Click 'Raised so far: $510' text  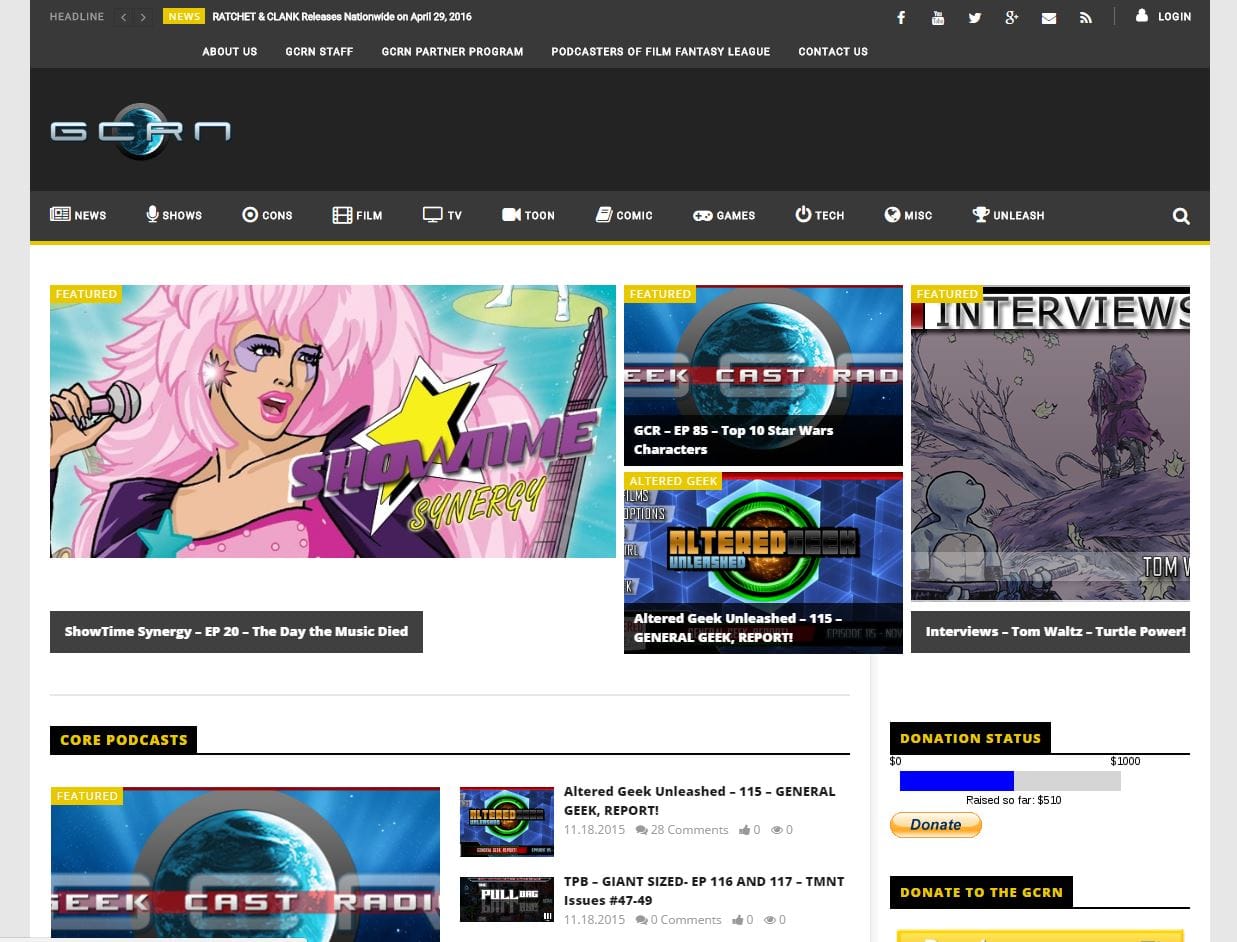[x=1014, y=800]
